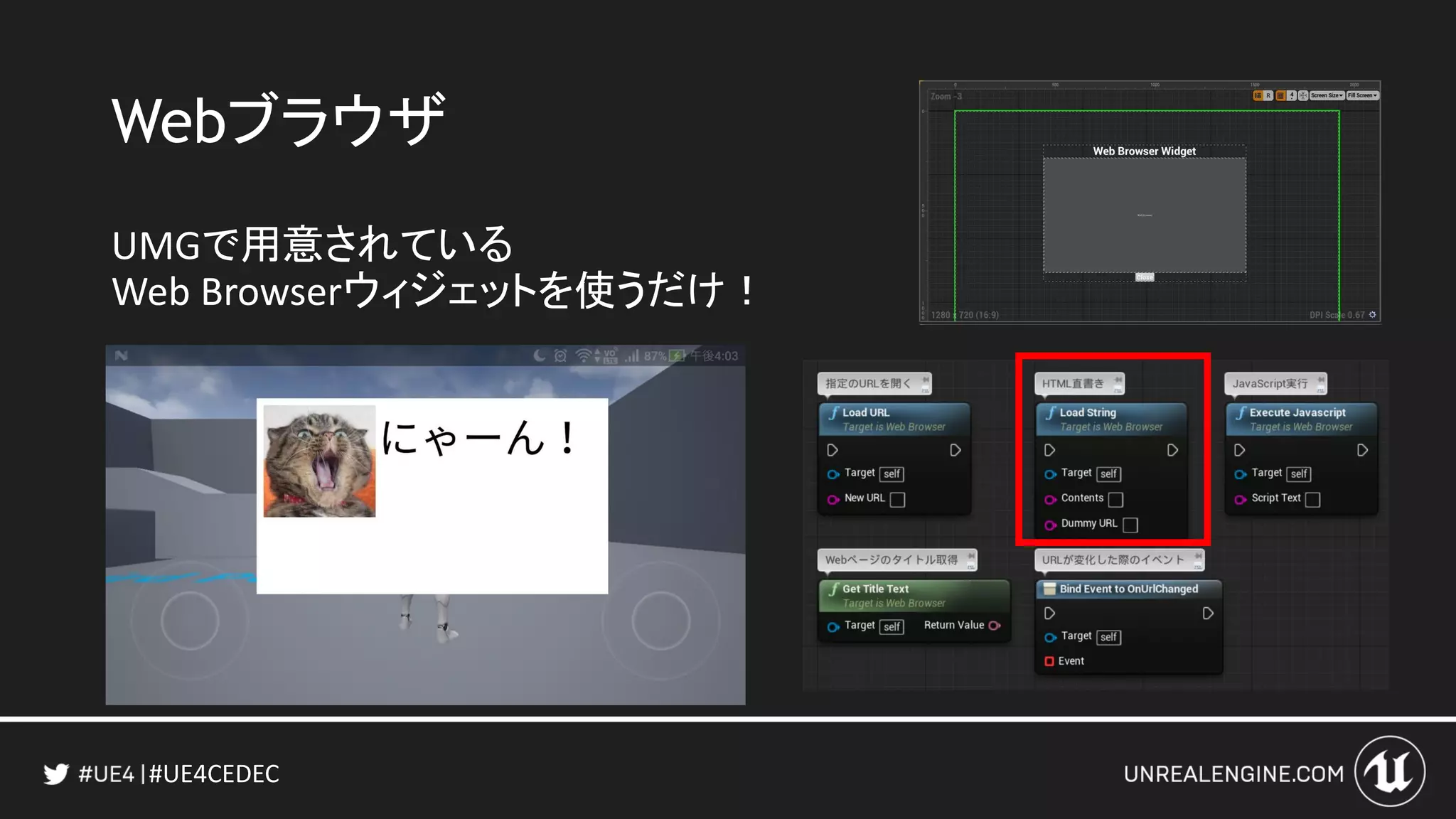Click the Script Text string pin
The width and height of the screenshot is (1456, 819).
tap(1241, 500)
